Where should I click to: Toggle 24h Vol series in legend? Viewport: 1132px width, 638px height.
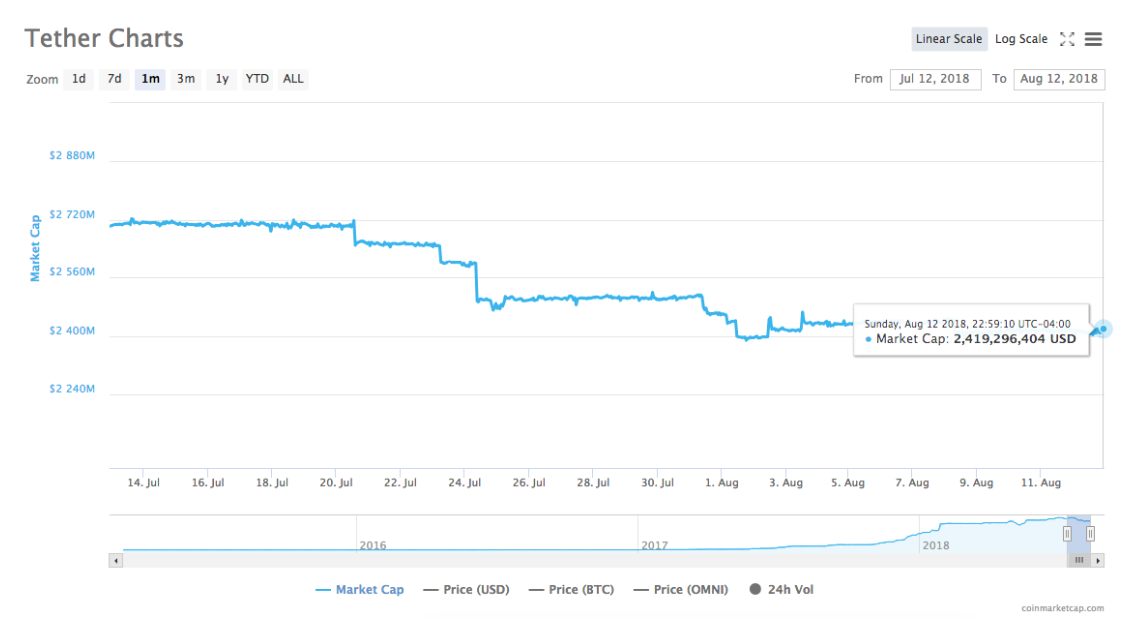(x=781, y=590)
